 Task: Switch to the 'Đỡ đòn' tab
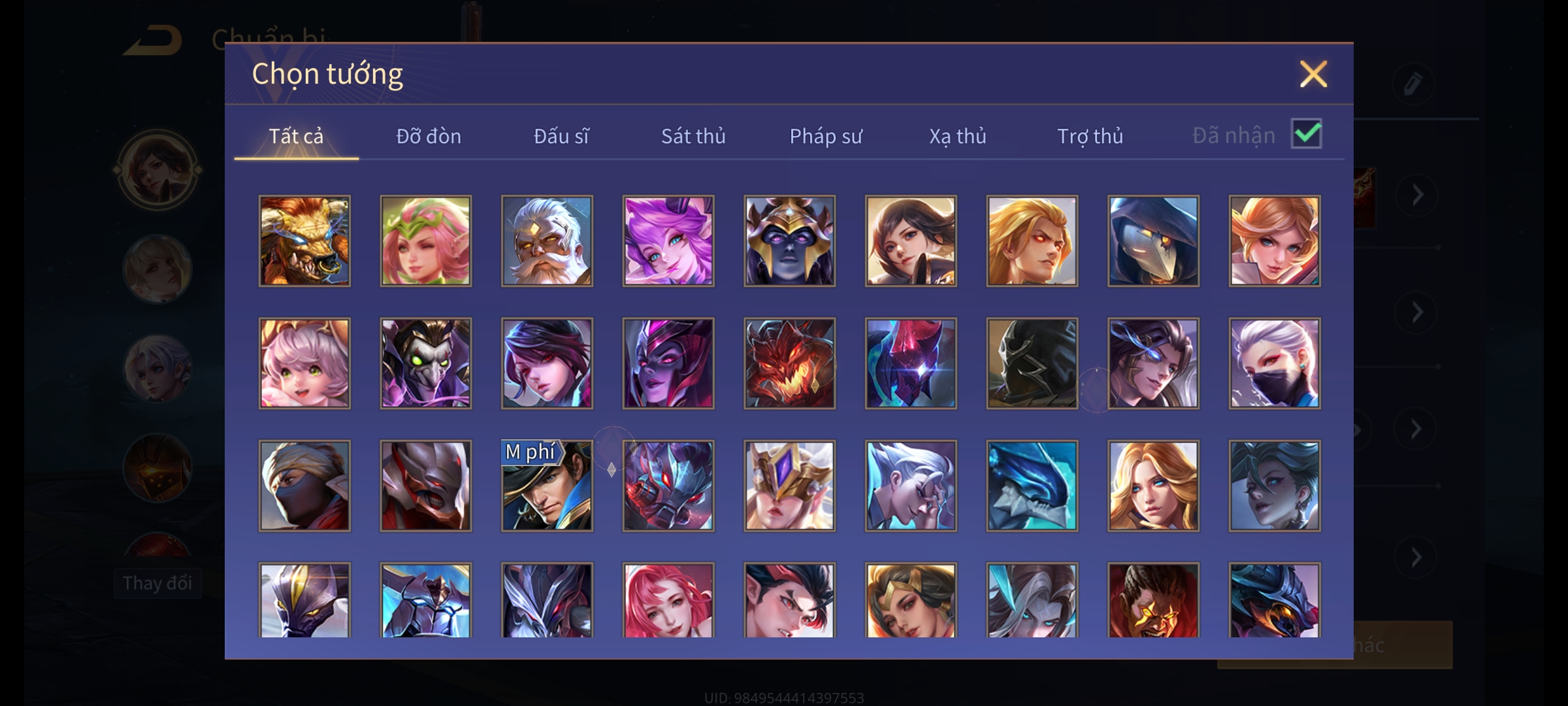click(429, 136)
